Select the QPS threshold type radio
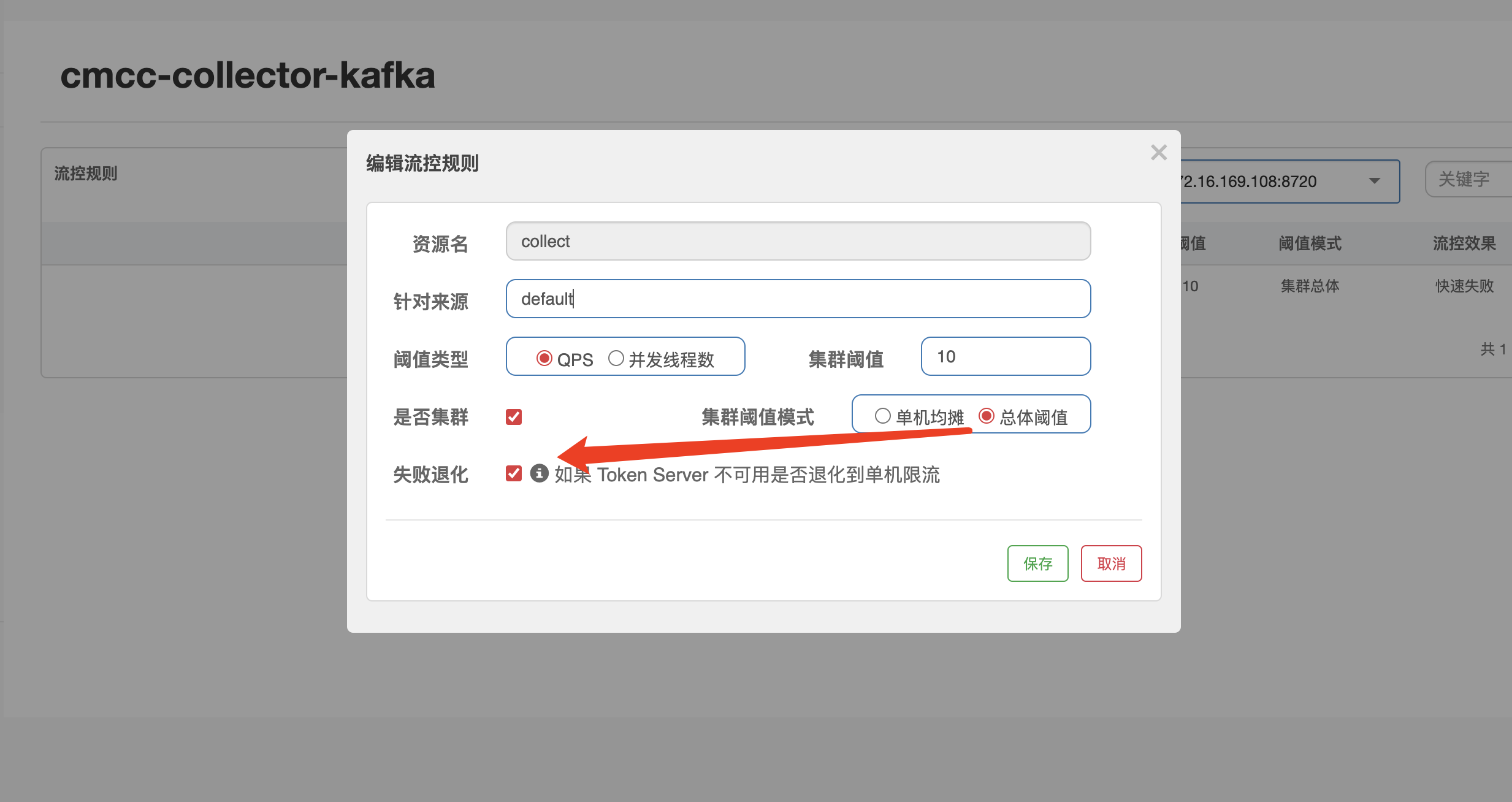Viewport: 1512px width, 802px height. [x=544, y=358]
